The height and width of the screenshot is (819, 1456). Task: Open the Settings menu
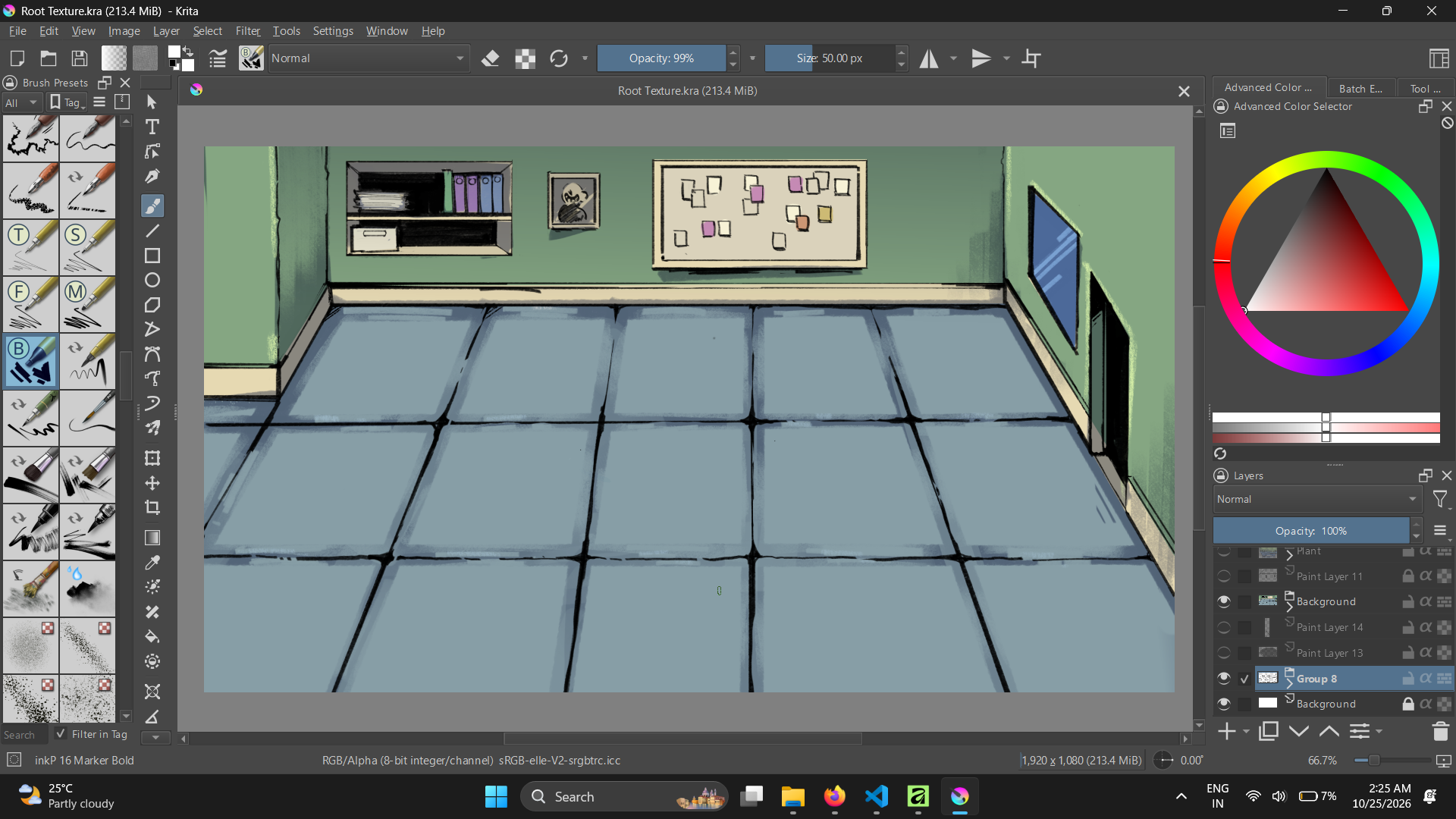coord(333,31)
